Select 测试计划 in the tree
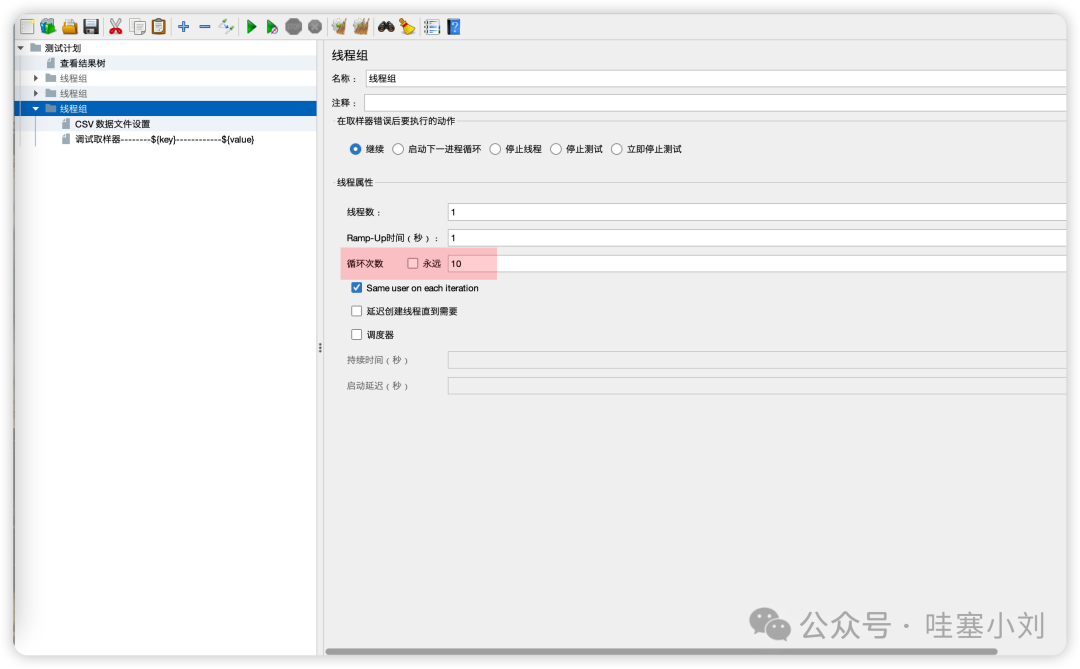Image resolution: width=1080 pixels, height=669 pixels. [63, 48]
